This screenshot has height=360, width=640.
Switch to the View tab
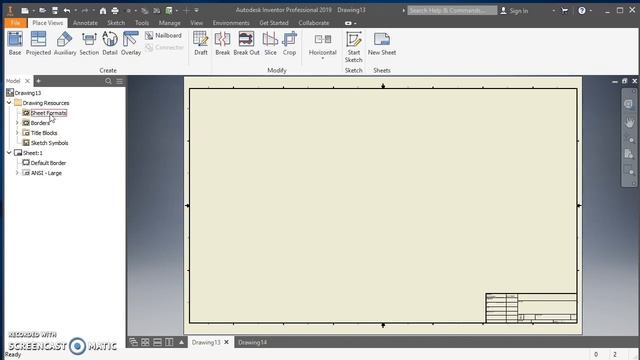click(196, 23)
